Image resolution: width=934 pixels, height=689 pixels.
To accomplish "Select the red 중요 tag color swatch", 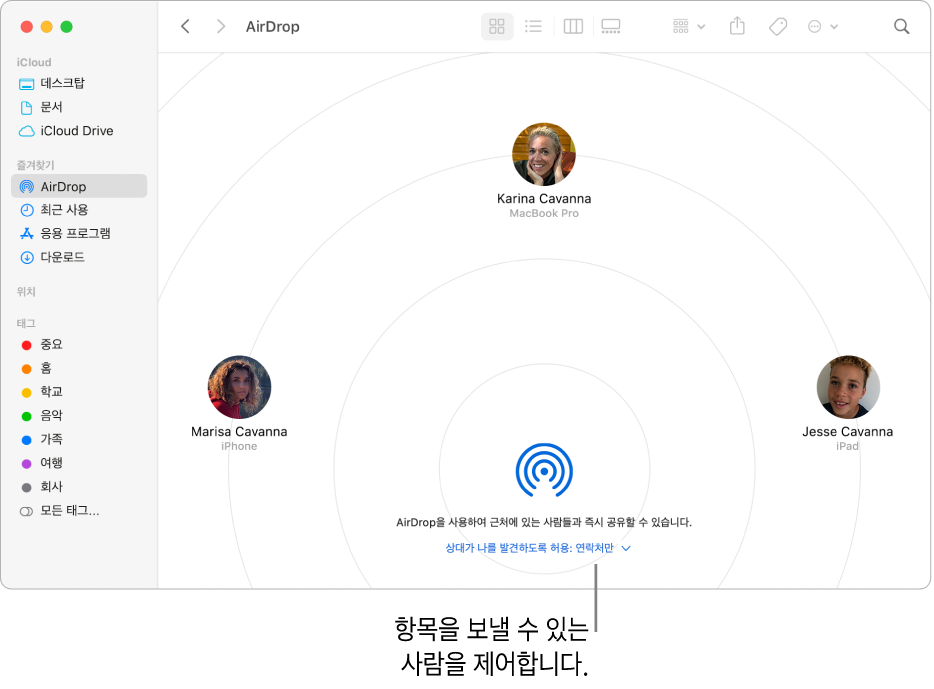I will click(25, 344).
